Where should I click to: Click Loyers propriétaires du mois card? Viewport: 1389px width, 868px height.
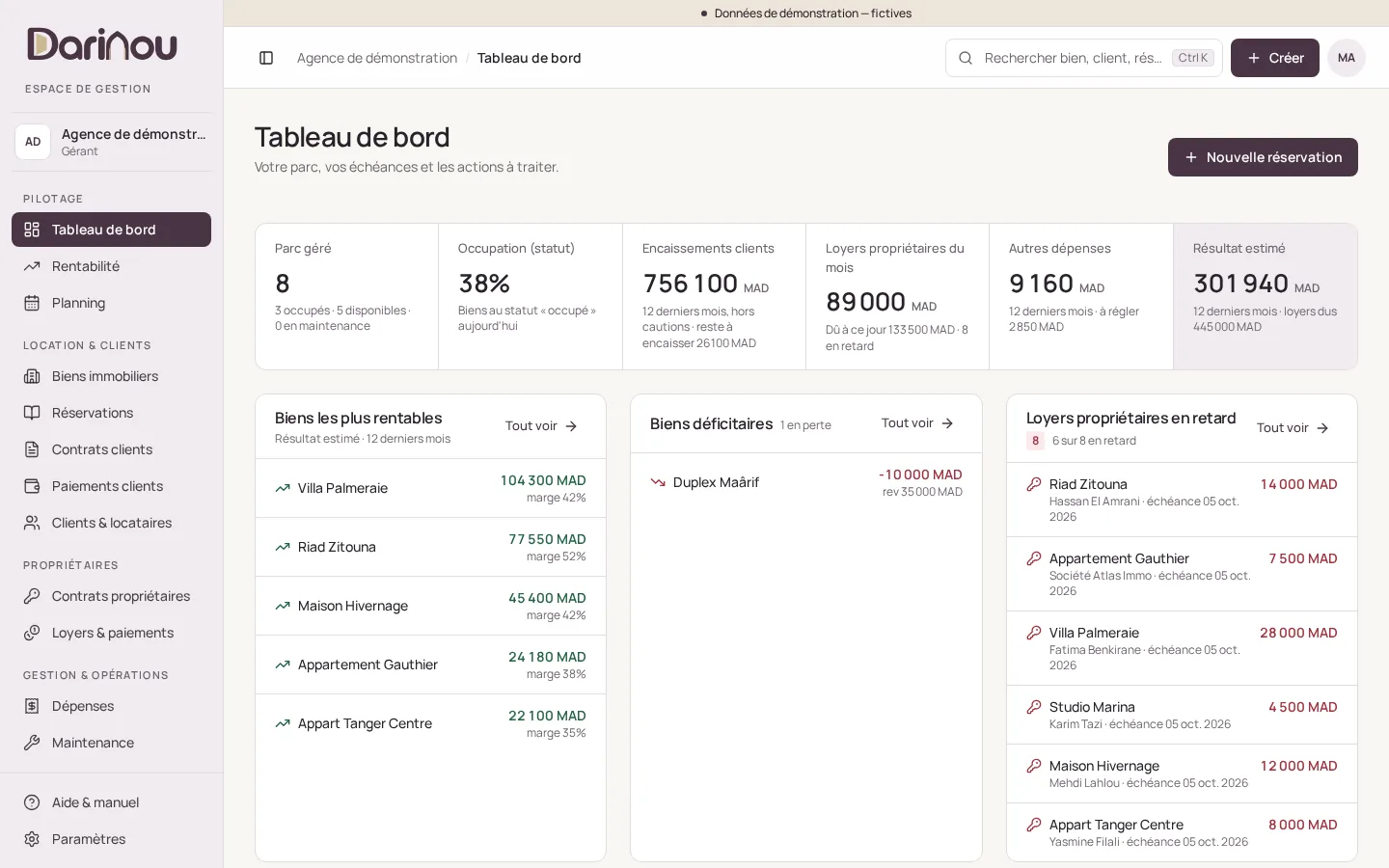pos(897,296)
